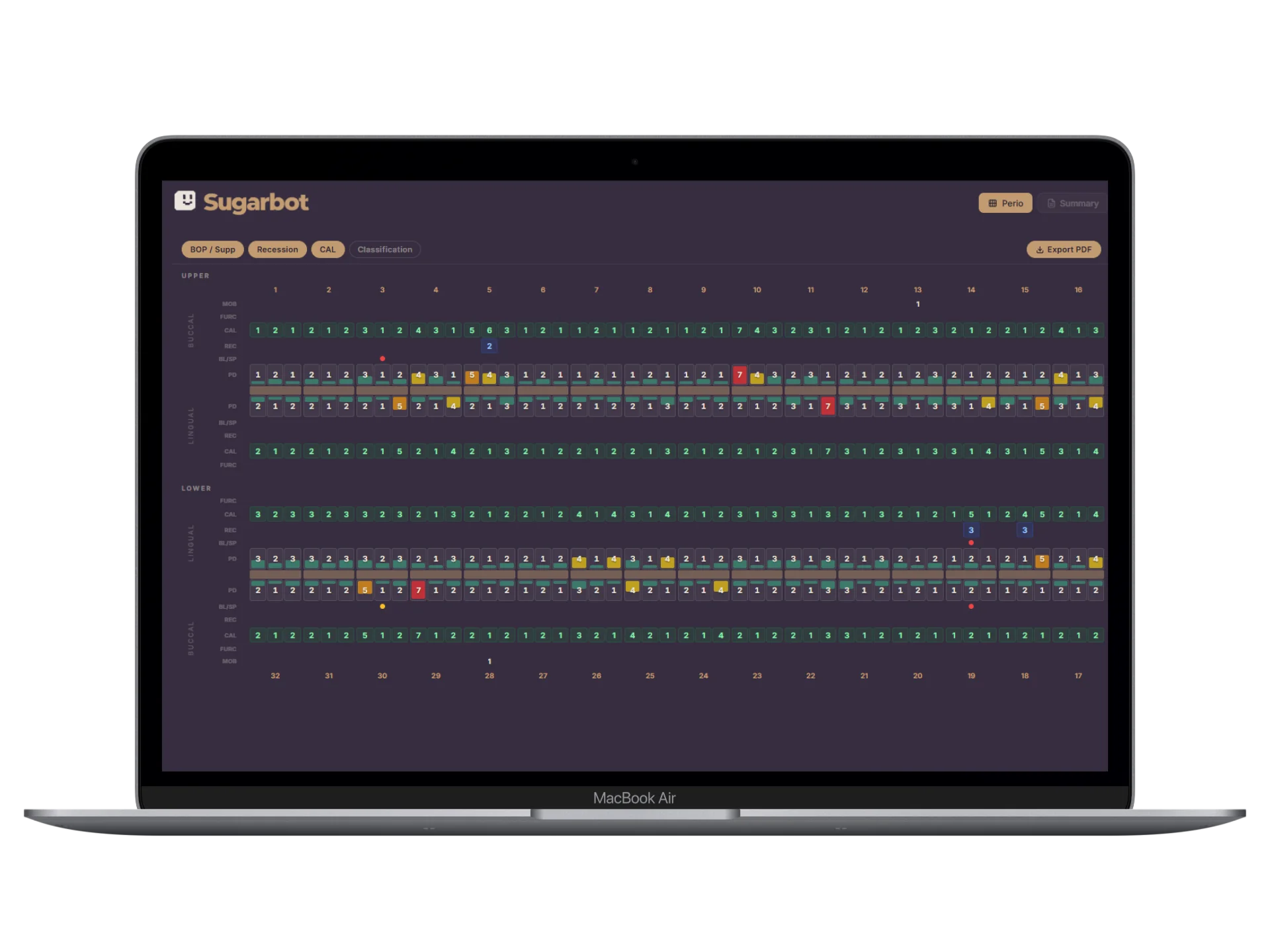
Task: Select lower tooth number 17 label
Action: tap(1078, 676)
